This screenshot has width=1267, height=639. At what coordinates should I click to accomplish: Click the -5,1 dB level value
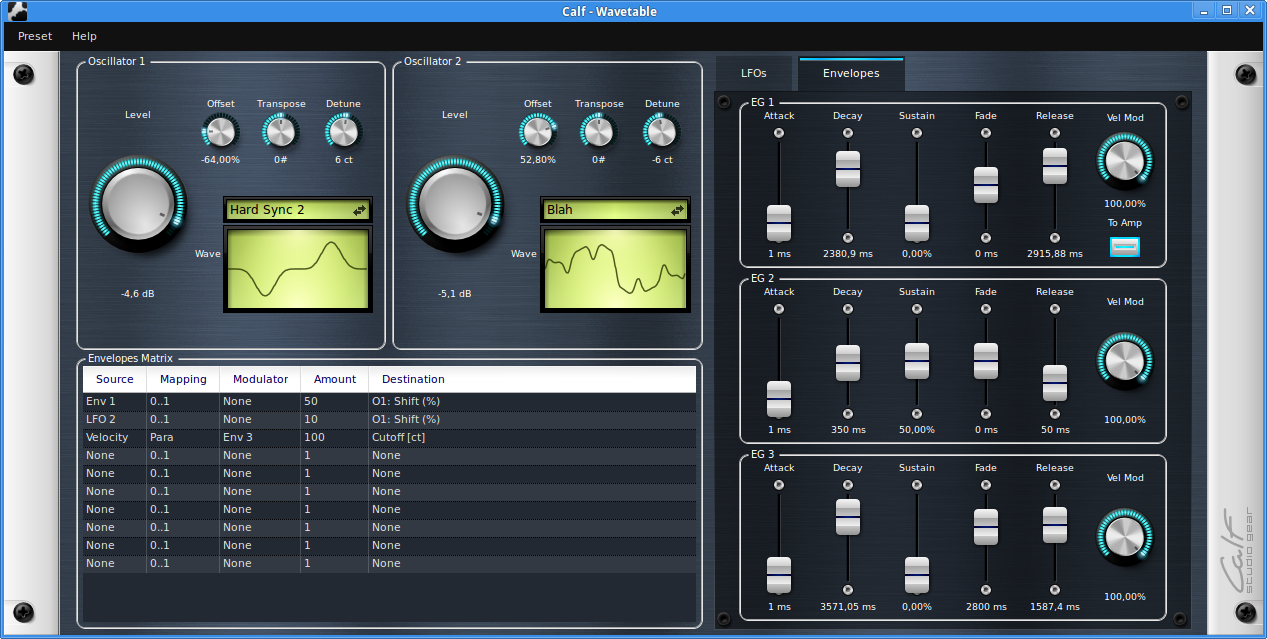(455, 294)
